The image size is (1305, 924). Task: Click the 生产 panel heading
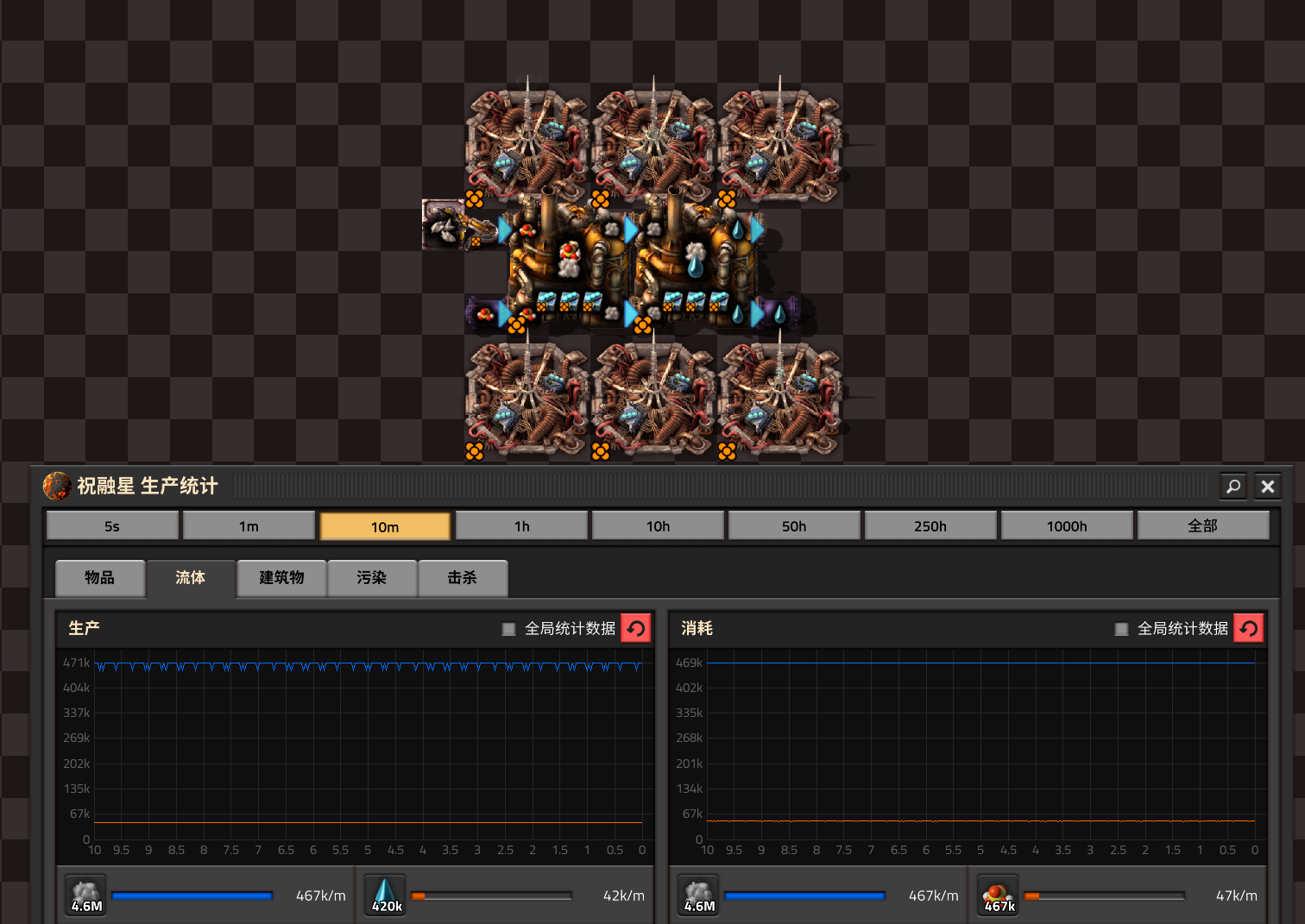tap(84, 628)
